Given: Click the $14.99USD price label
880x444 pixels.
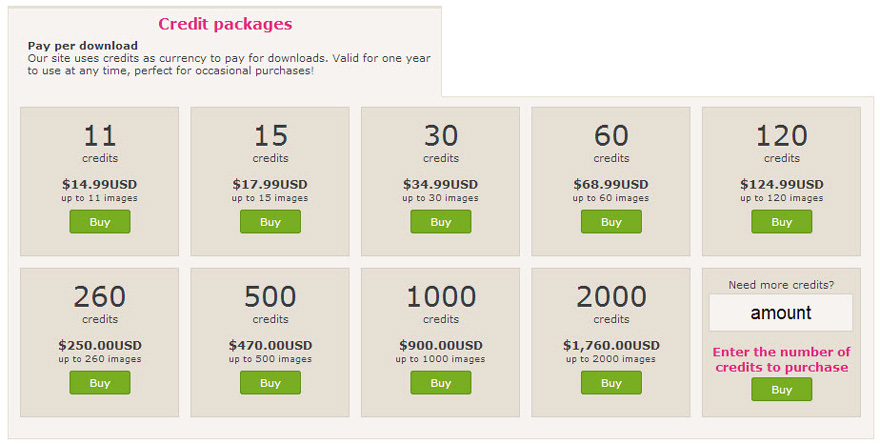Looking at the screenshot, I should coord(100,184).
